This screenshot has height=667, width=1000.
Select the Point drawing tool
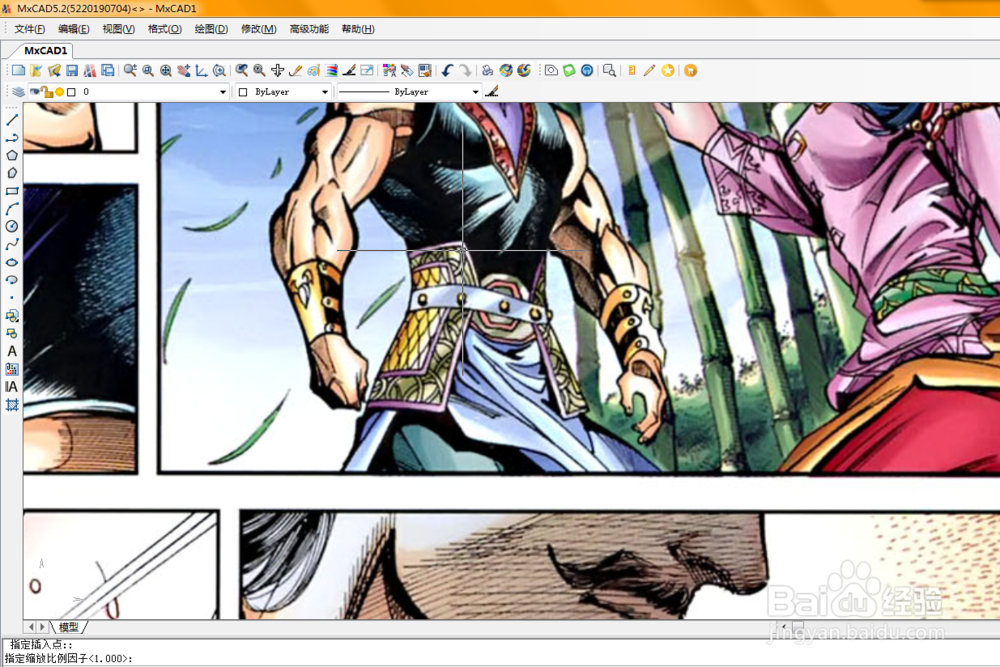(11, 298)
